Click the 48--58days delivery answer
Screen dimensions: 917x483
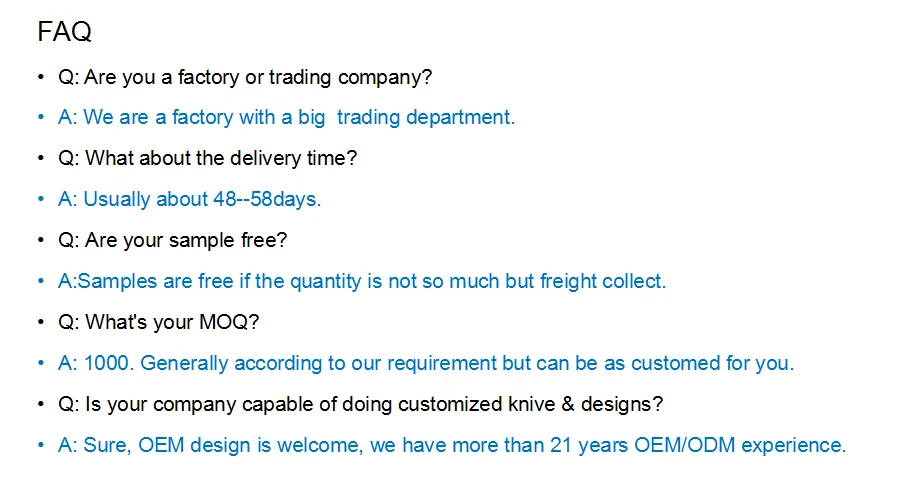point(189,199)
